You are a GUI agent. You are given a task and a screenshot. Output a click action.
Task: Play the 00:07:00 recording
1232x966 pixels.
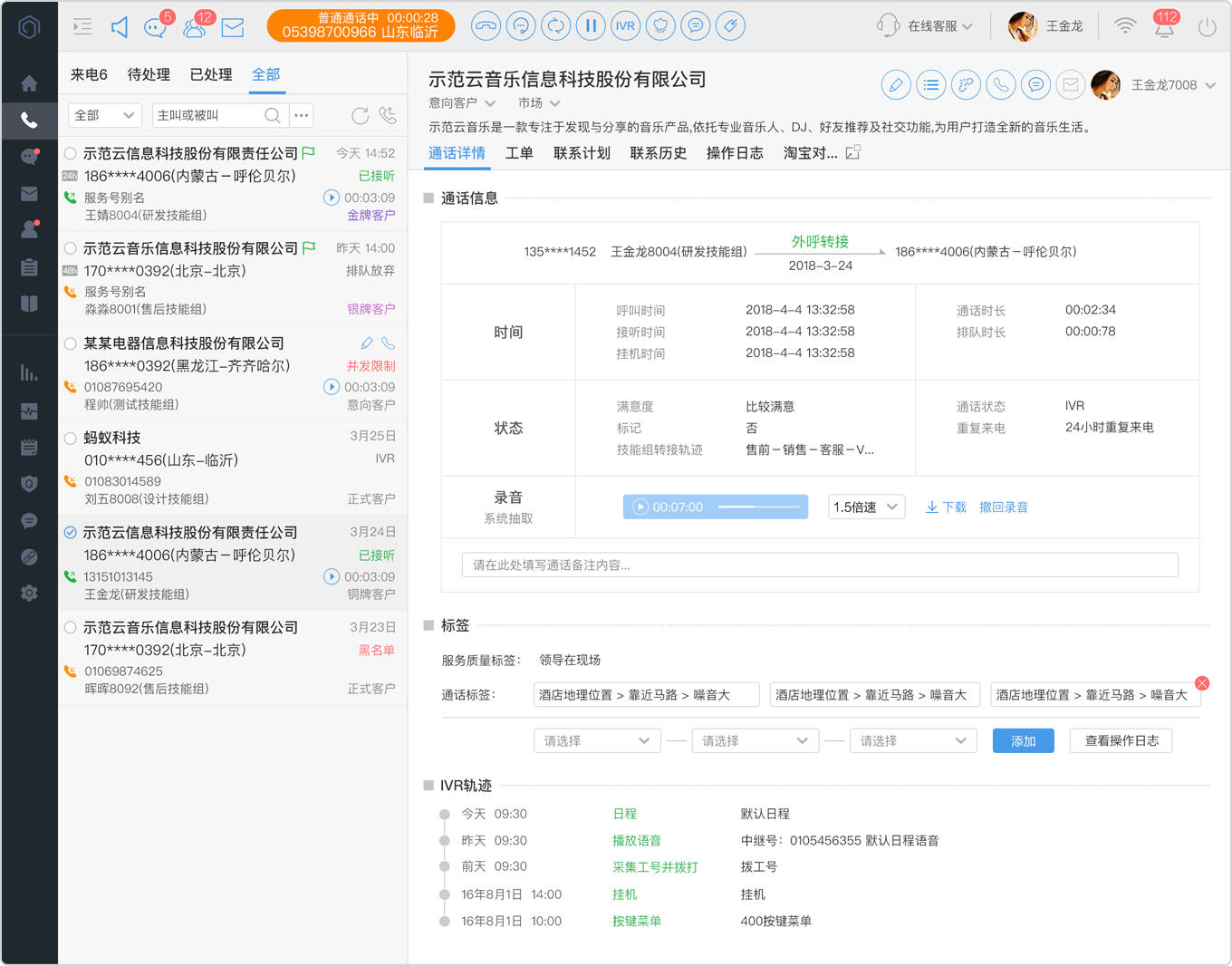pos(640,507)
